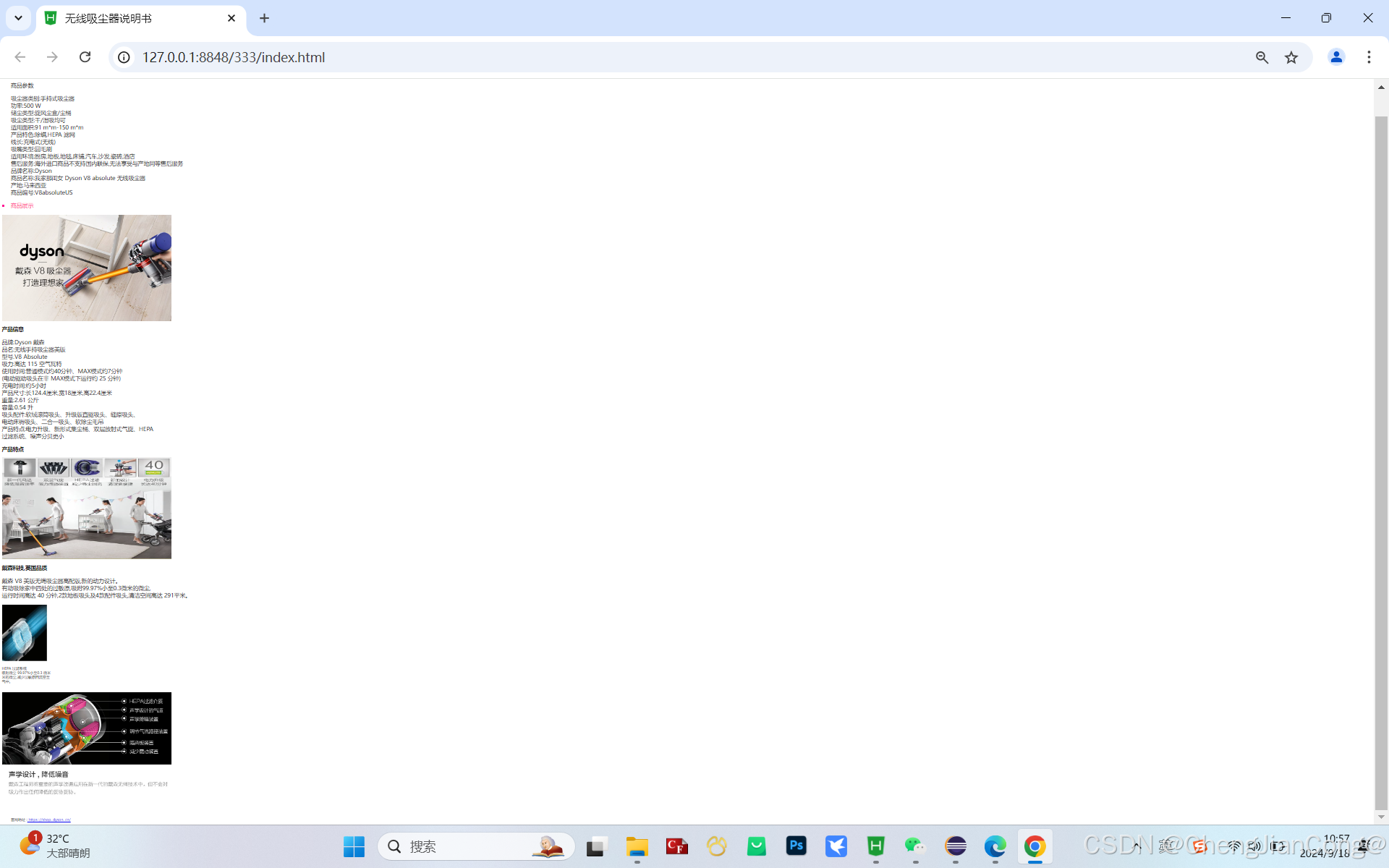Select the 产品特点 heading
1389x868 pixels.
point(12,449)
